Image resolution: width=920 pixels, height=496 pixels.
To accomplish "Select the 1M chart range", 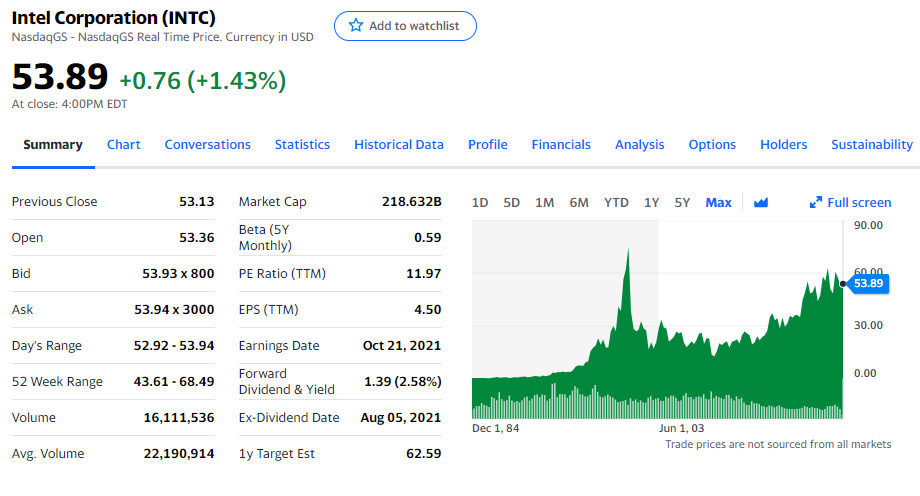I will (x=544, y=203).
